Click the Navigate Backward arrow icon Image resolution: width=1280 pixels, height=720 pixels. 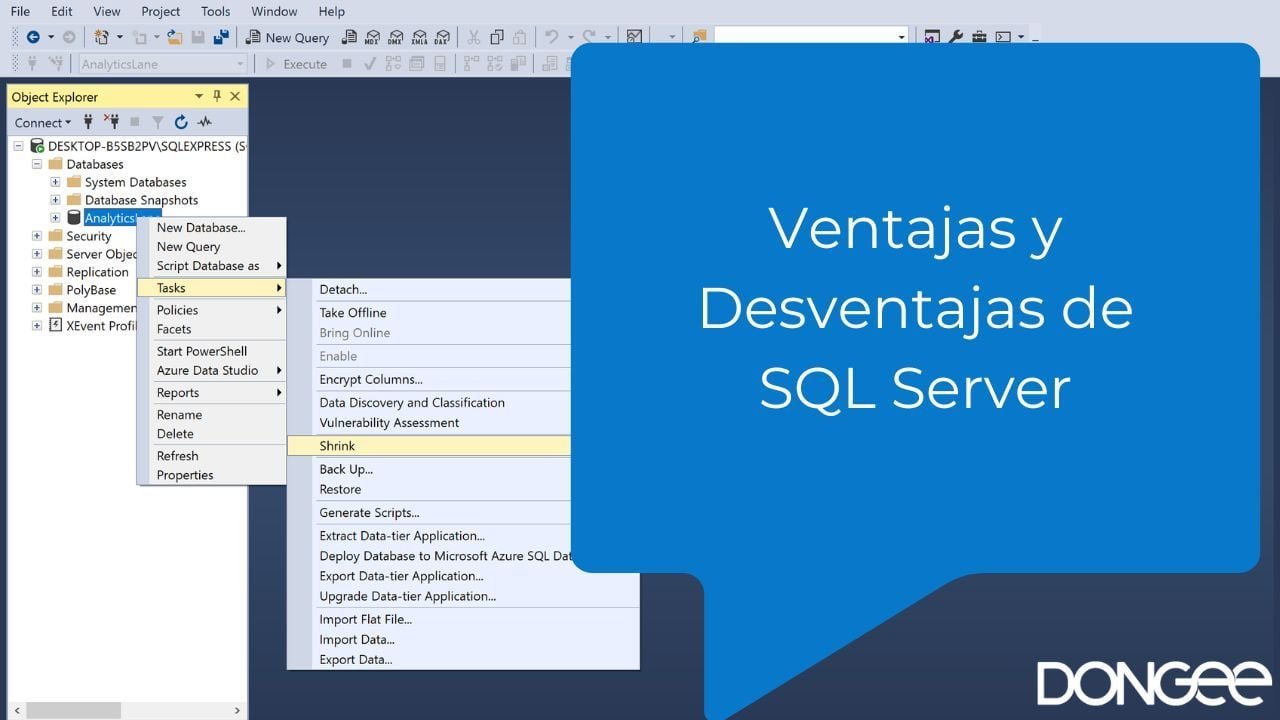33,37
